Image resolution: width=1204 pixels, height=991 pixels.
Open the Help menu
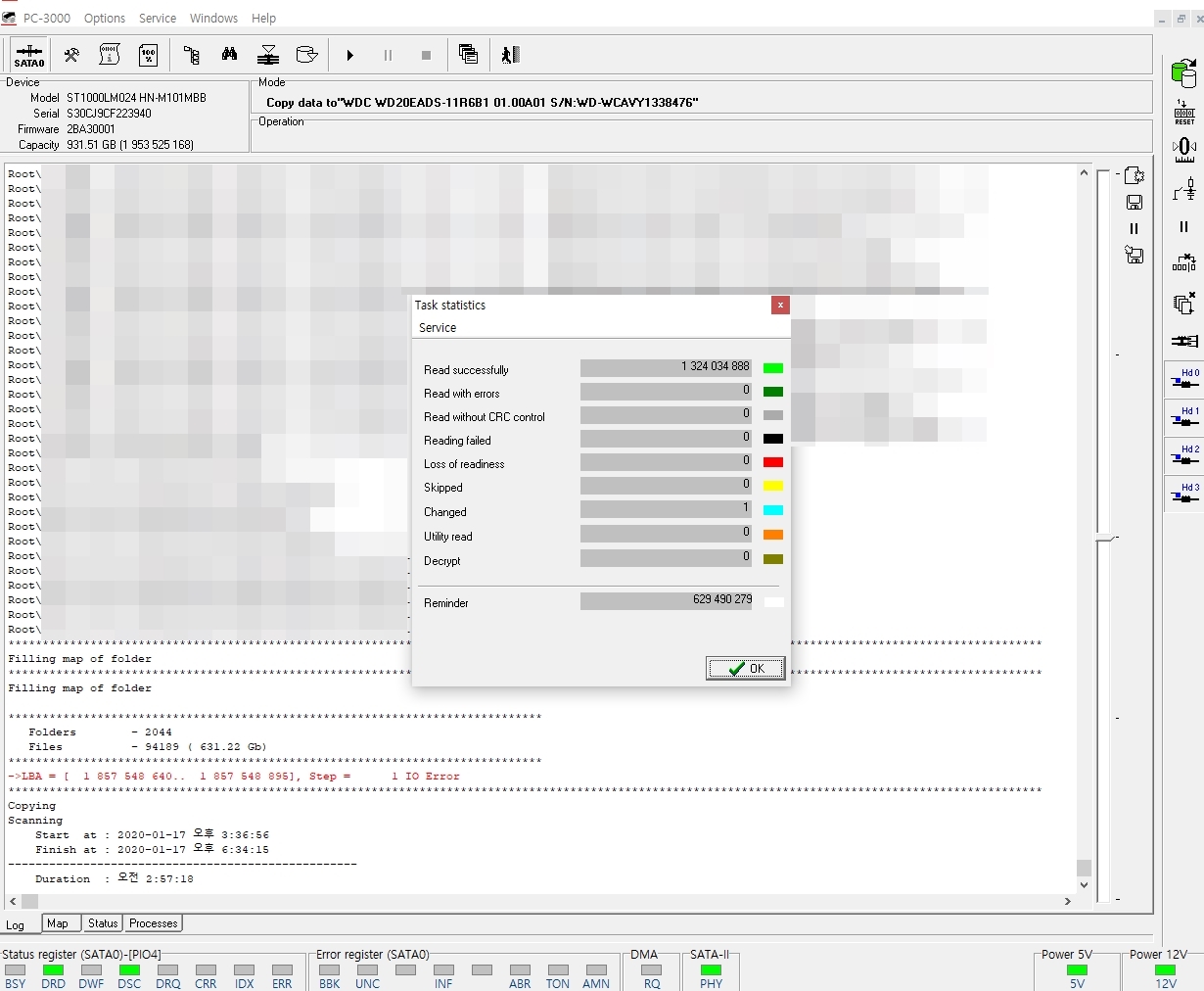[x=263, y=18]
